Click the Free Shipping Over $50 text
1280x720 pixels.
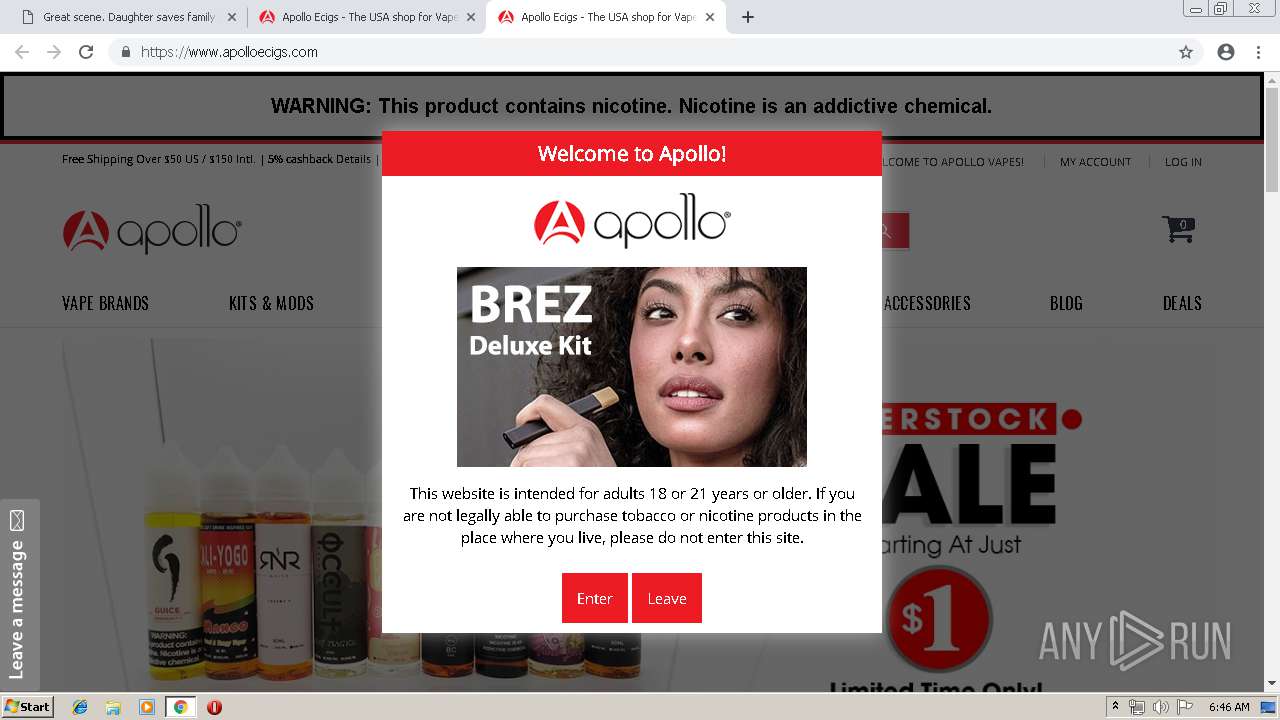tap(159, 160)
